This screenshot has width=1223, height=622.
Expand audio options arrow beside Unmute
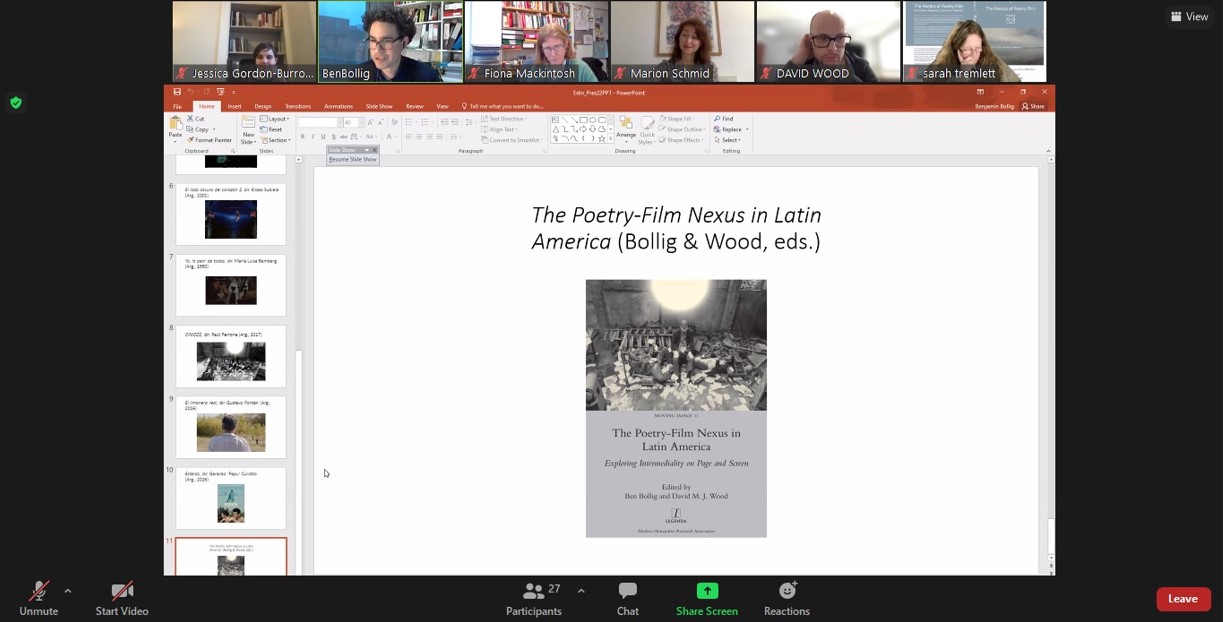point(68,591)
